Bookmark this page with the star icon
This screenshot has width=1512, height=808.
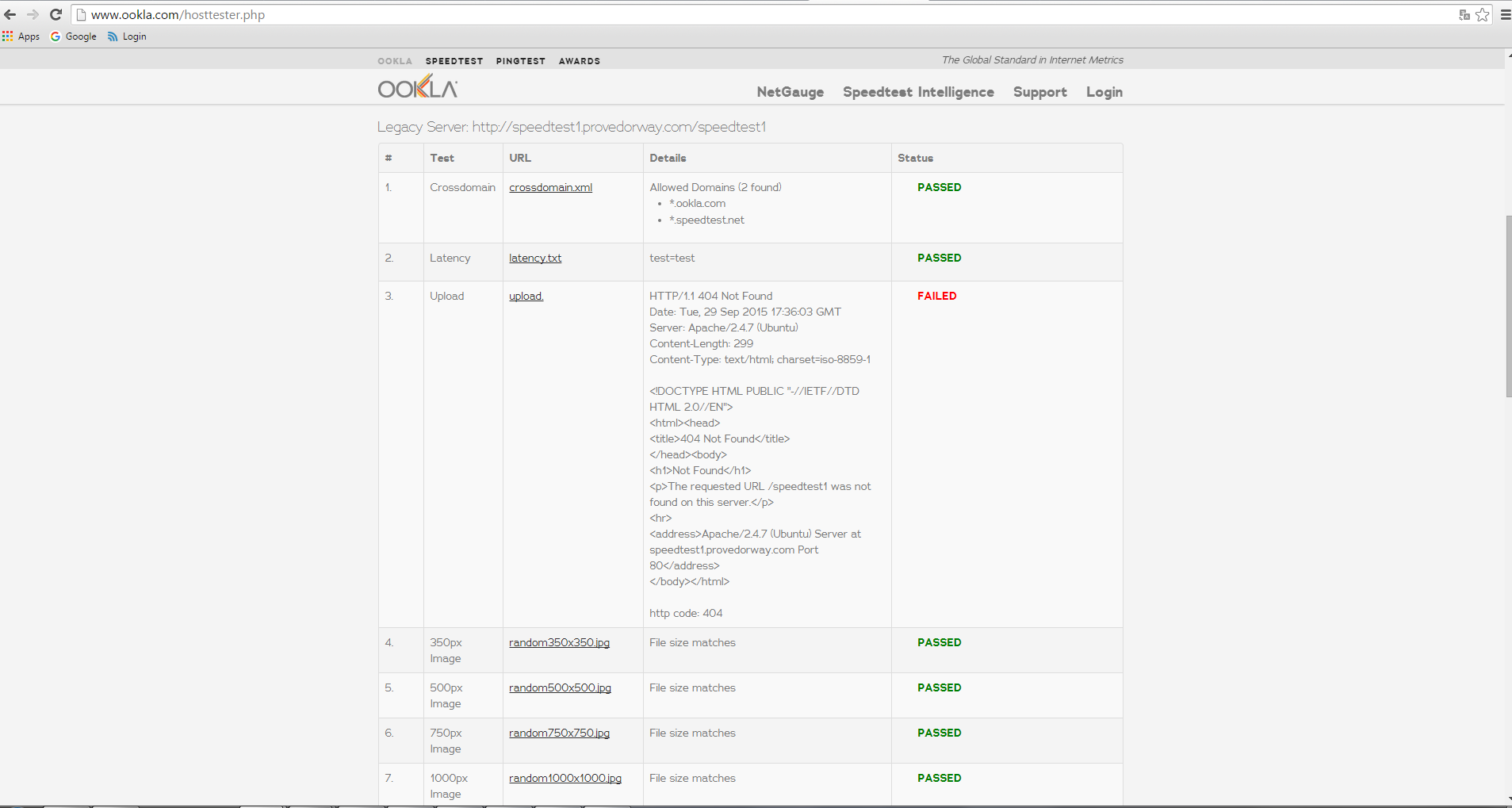click(x=1483, y=14)
